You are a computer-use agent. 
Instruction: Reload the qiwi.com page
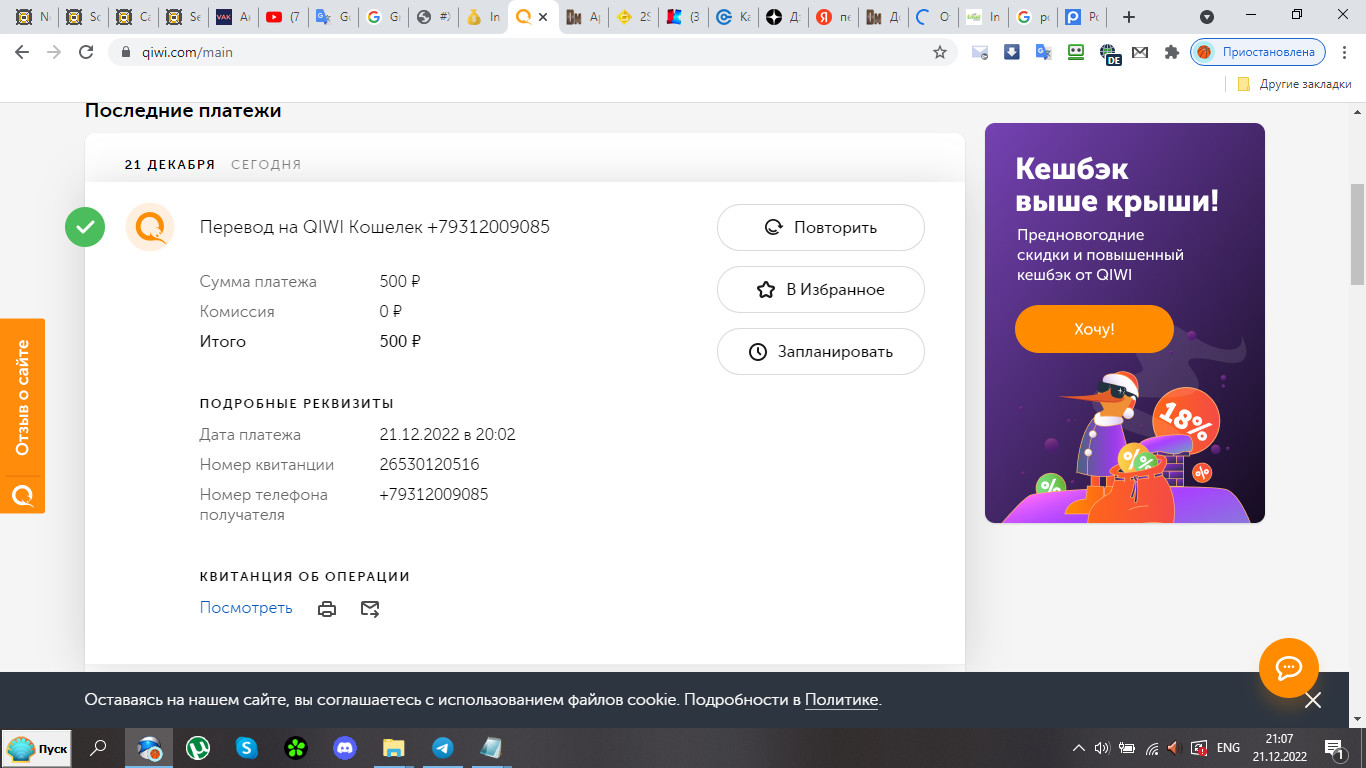pyautogui.click(x=86, y=52)
